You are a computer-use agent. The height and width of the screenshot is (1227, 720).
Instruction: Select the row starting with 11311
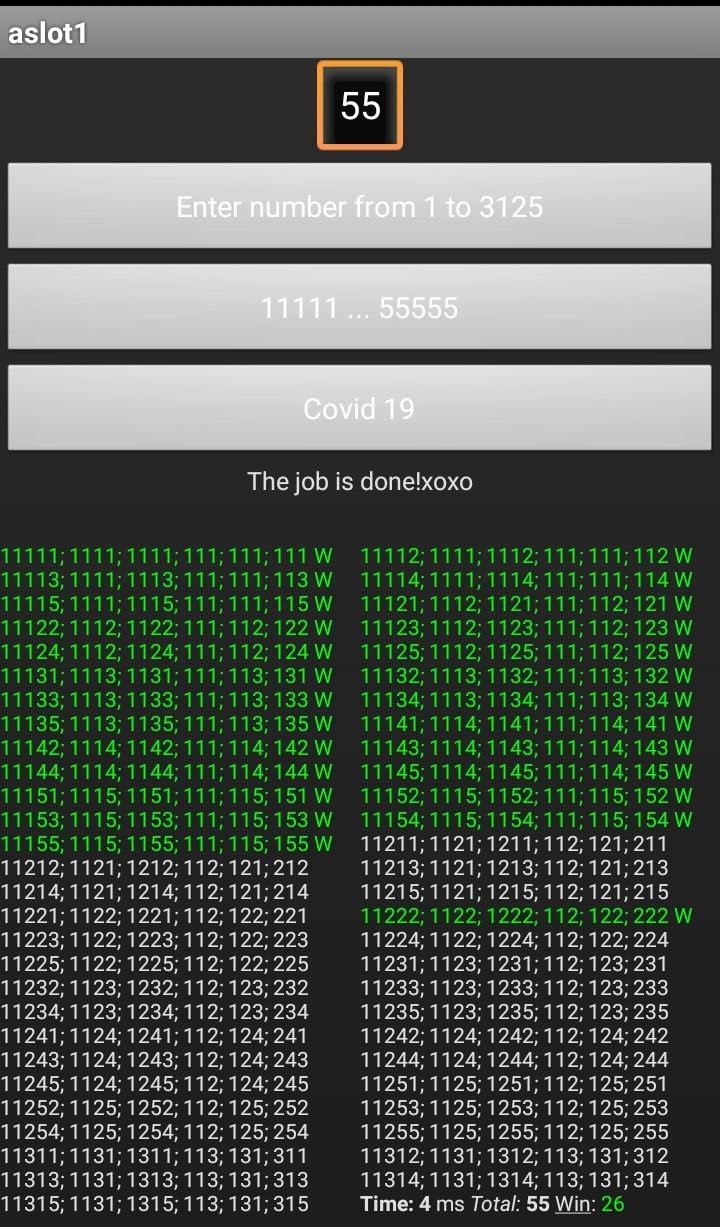coord(155,1155)
